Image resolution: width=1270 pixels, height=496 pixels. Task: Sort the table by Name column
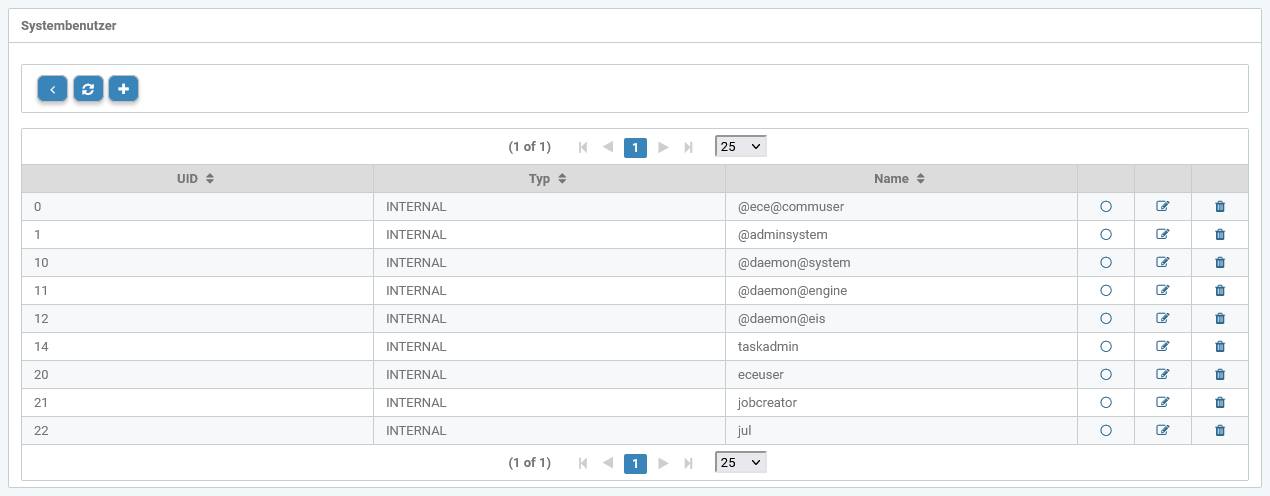(899, 179)
